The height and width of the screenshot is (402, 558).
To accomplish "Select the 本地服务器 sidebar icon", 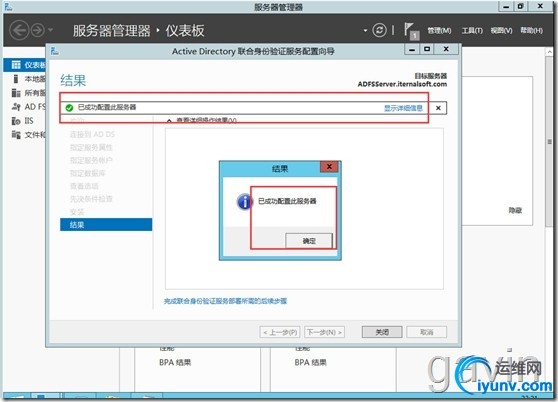I will [x=16, y=79].
